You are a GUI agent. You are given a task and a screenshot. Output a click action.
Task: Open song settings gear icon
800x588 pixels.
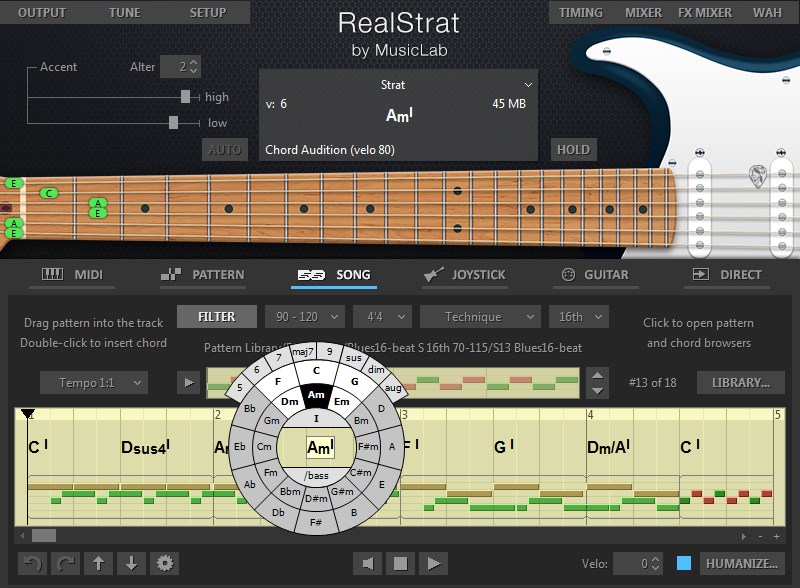164,564
